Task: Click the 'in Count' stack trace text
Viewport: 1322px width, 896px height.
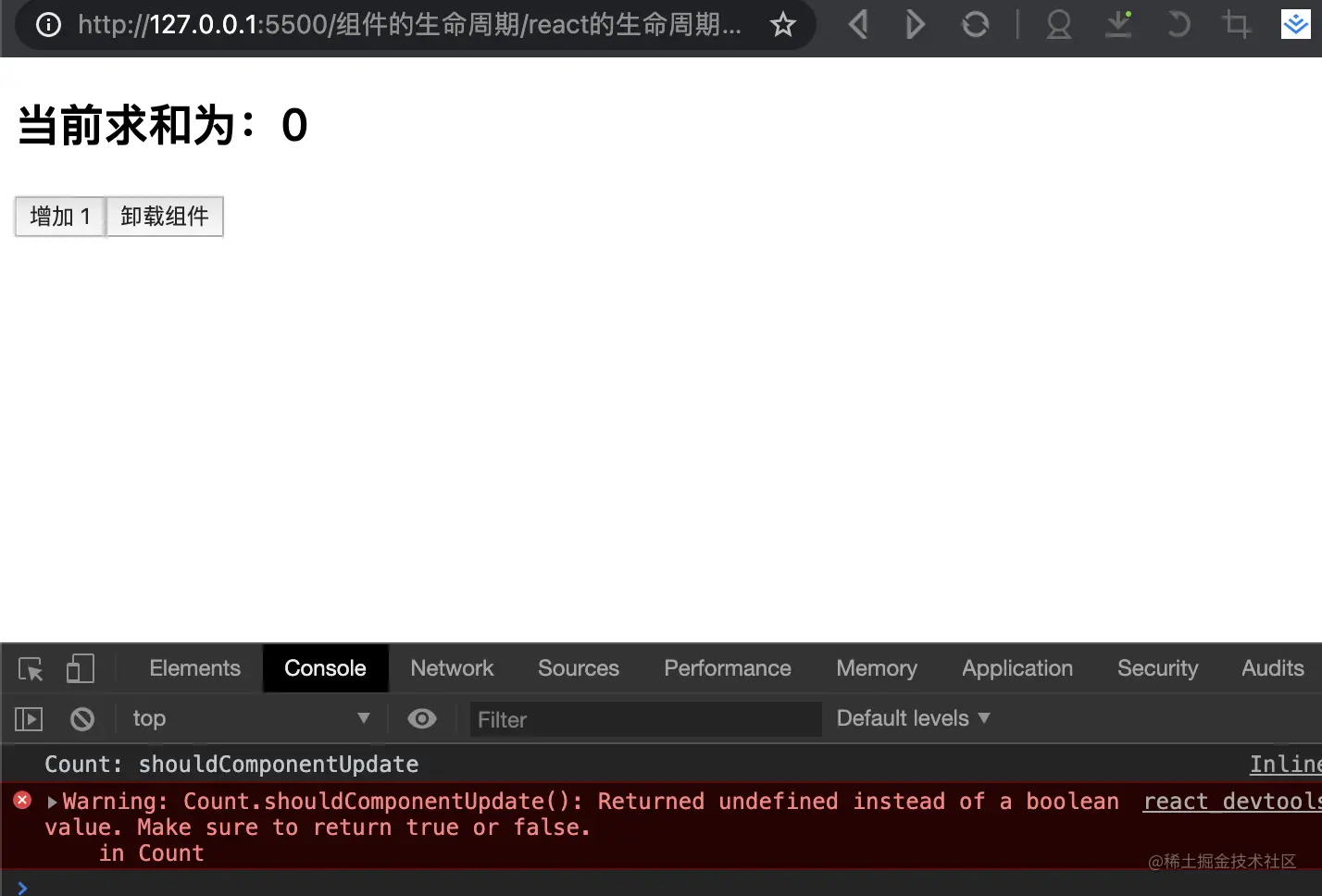Action: (x=152, y=853)
